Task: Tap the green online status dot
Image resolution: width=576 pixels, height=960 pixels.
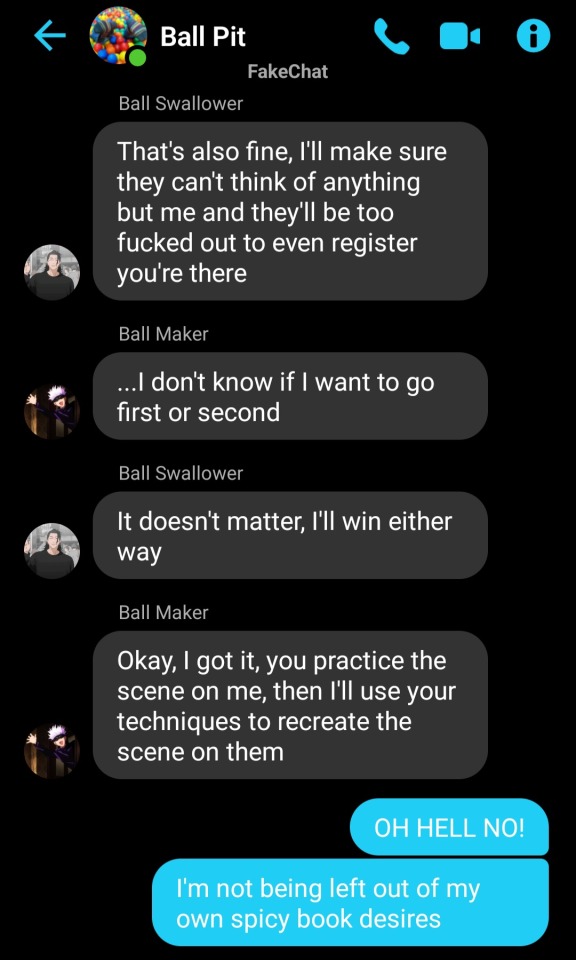Action: (x=137, y=56)
